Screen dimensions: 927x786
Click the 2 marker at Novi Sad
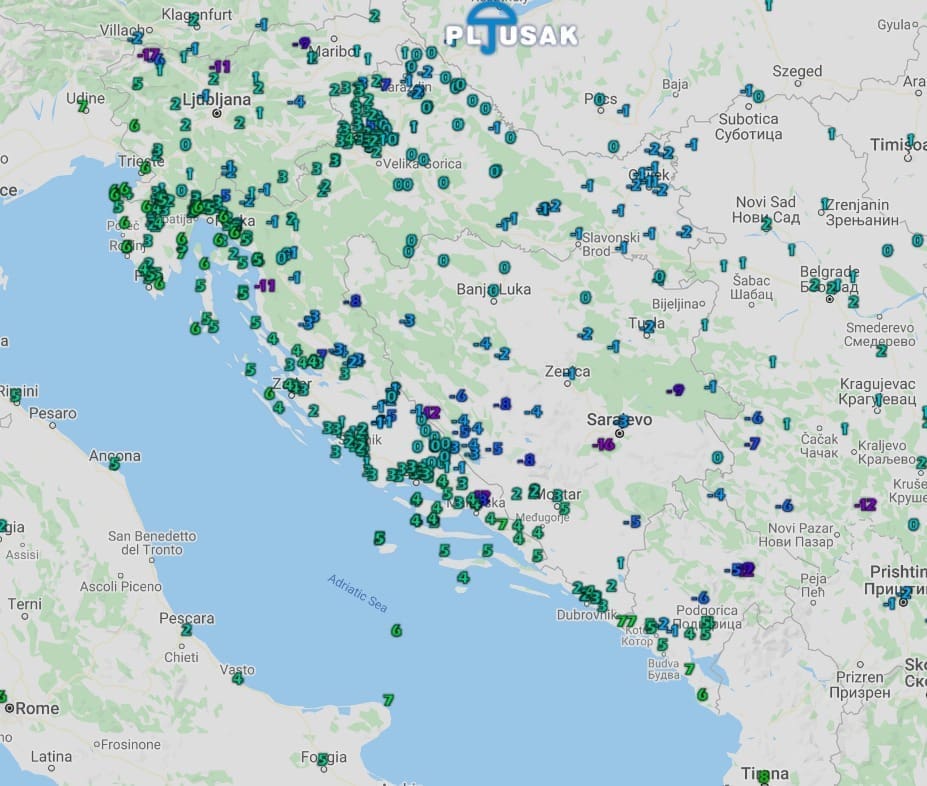tap(766, 225)
